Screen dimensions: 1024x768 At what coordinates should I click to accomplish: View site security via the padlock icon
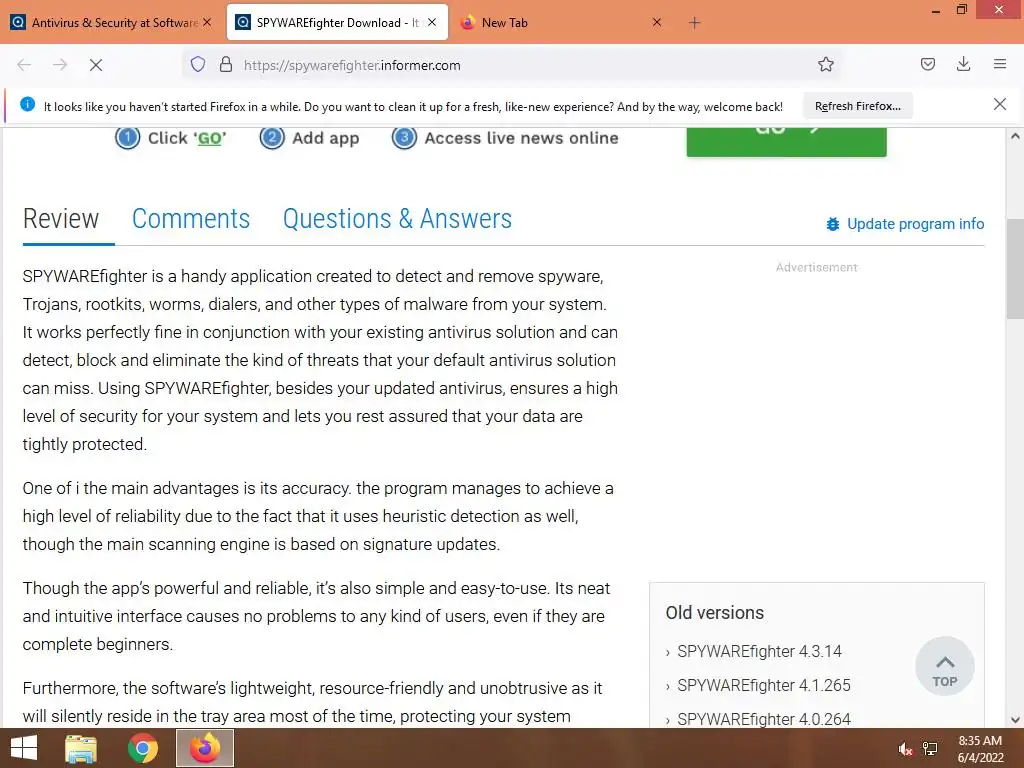coord(226,64)
